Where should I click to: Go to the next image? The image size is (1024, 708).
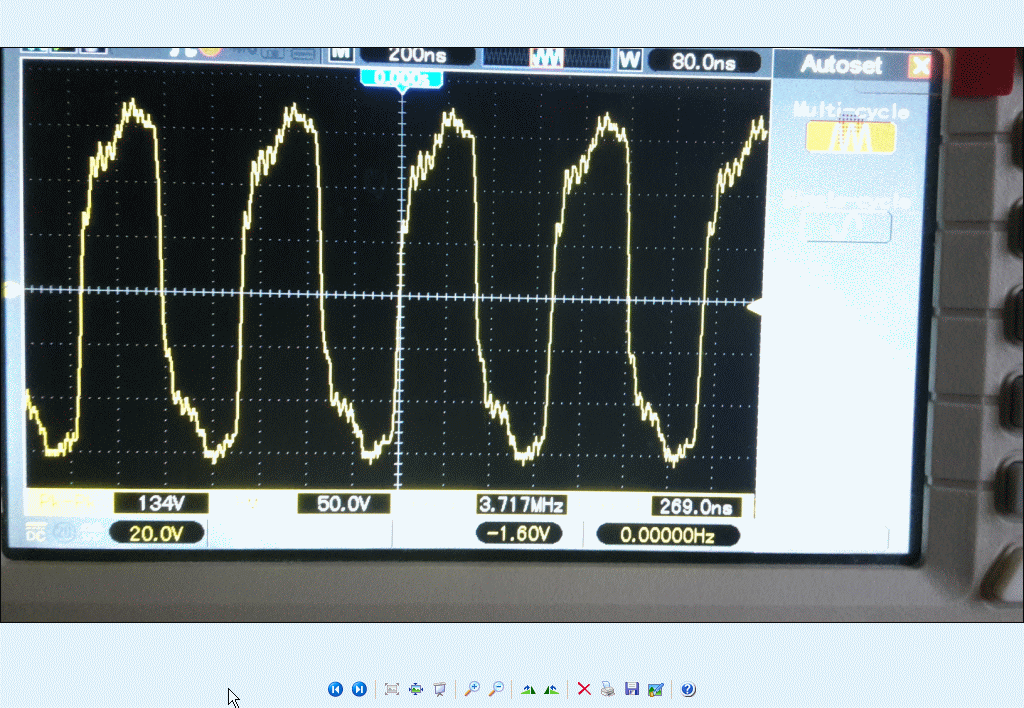click(x=359, y=689)
